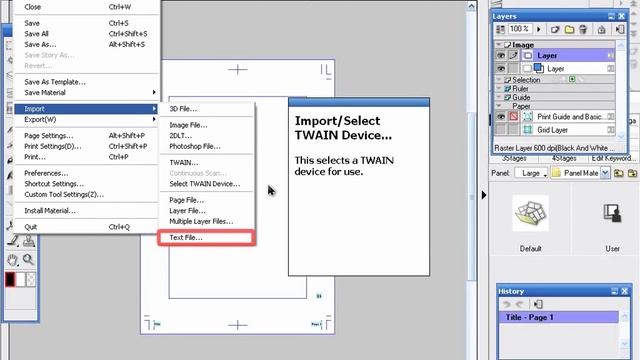This screenshot has height=360, width=640.
Task: Choose 3D File... from Import submenu
Action: pyautogui.click(x=206, y=109)
